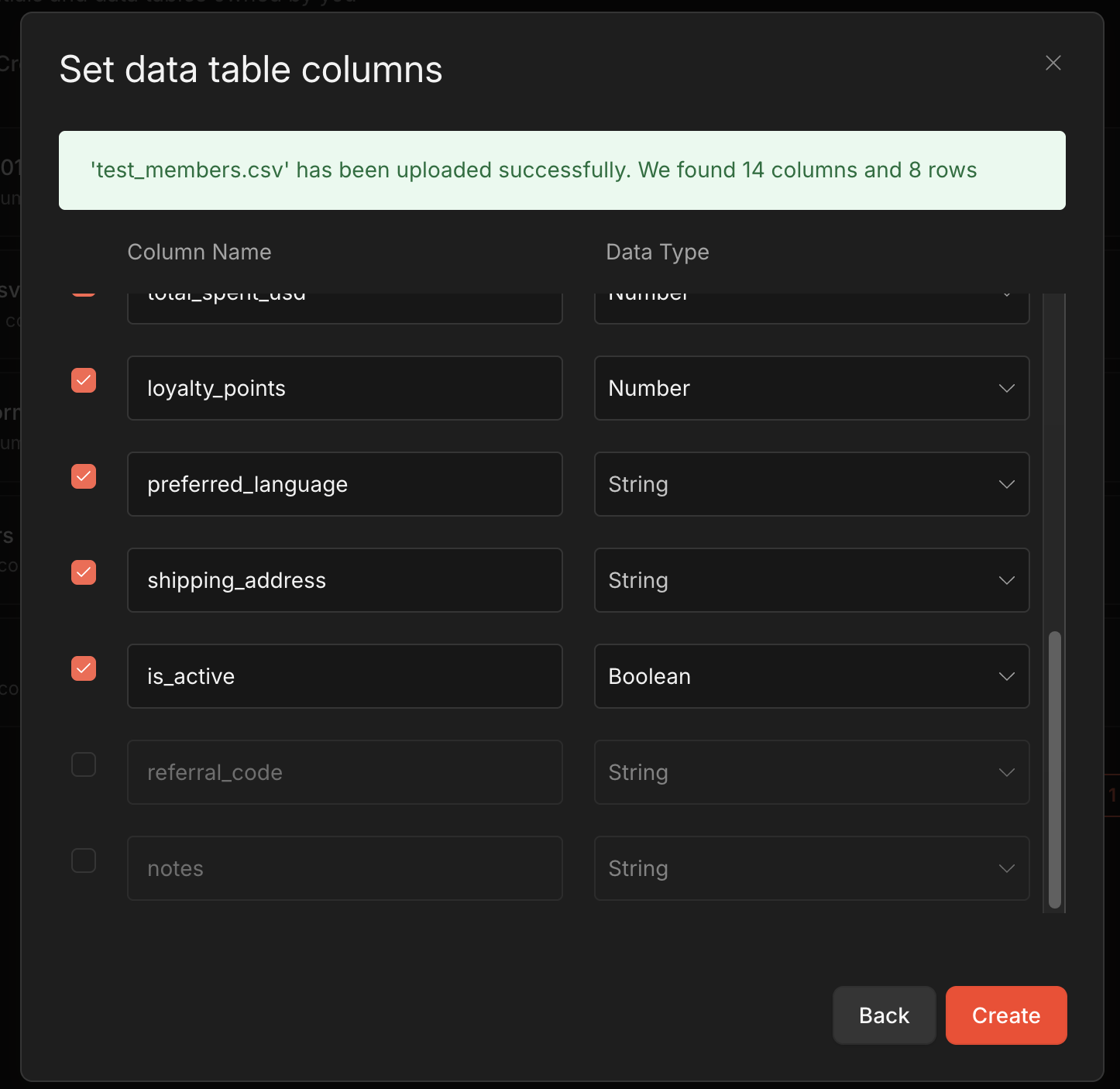Change the is_active Boolean type dropdown

pos(811,676)
